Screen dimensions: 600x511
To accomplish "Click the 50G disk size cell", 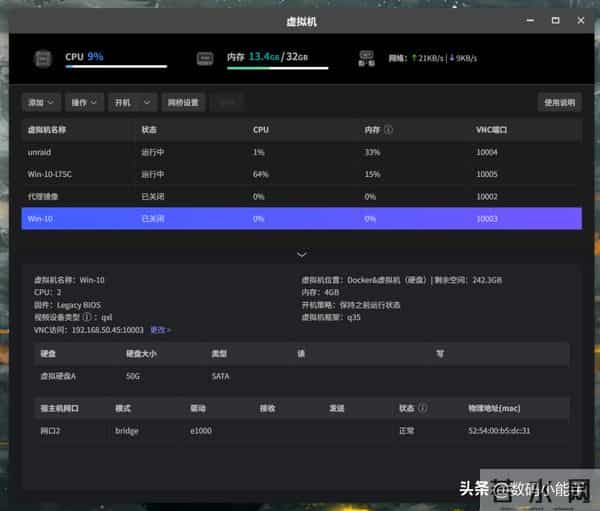I will (x=133, y=376).
